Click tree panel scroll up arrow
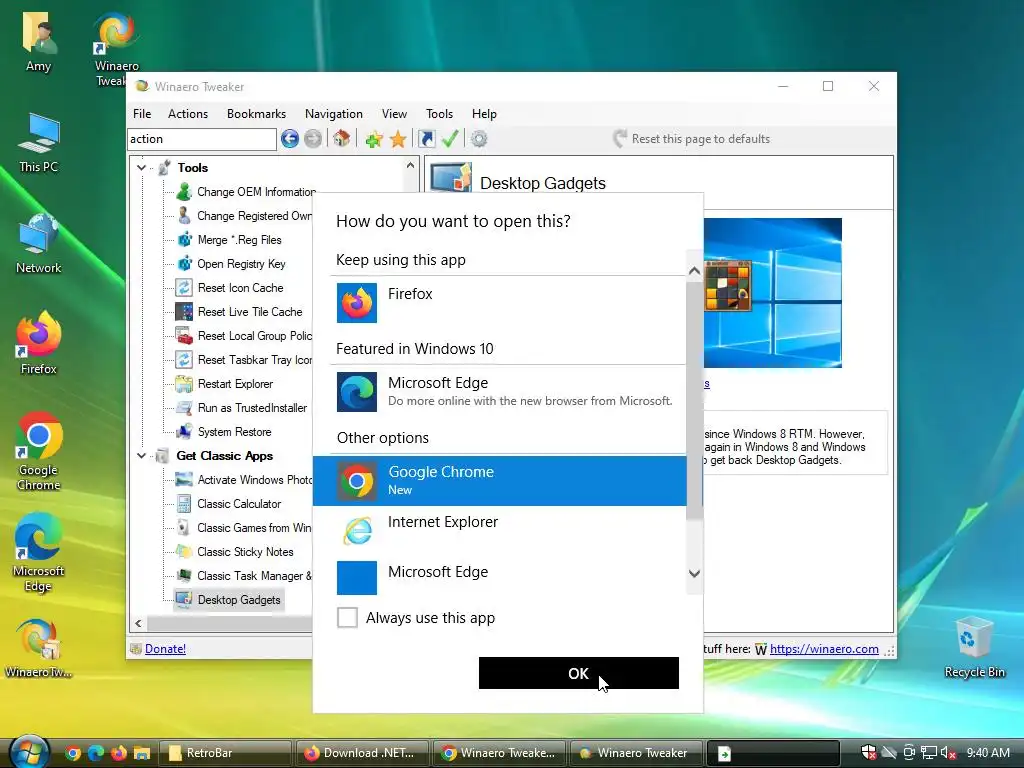 (410, 166)
